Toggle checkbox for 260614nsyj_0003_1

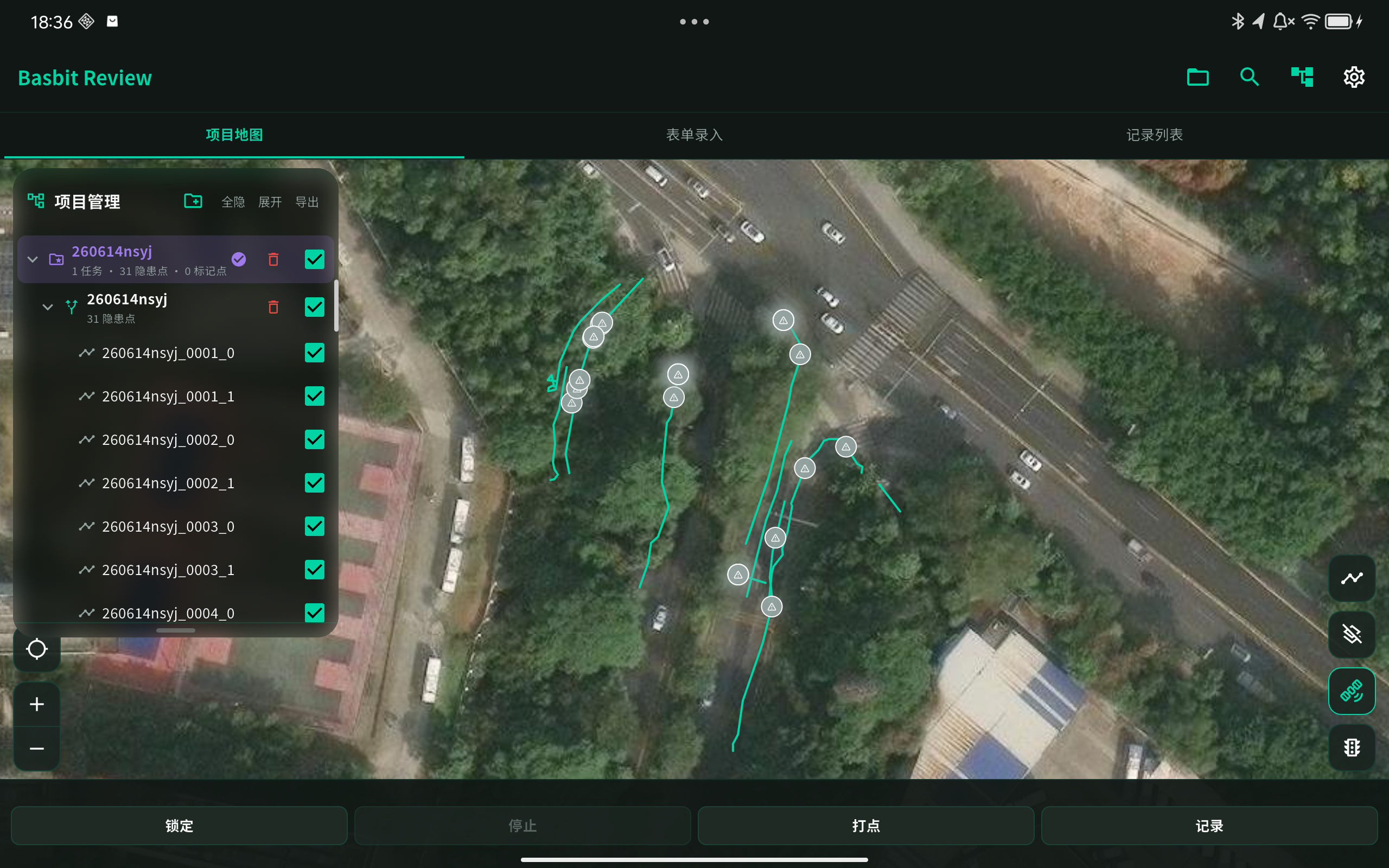(315, 570)
